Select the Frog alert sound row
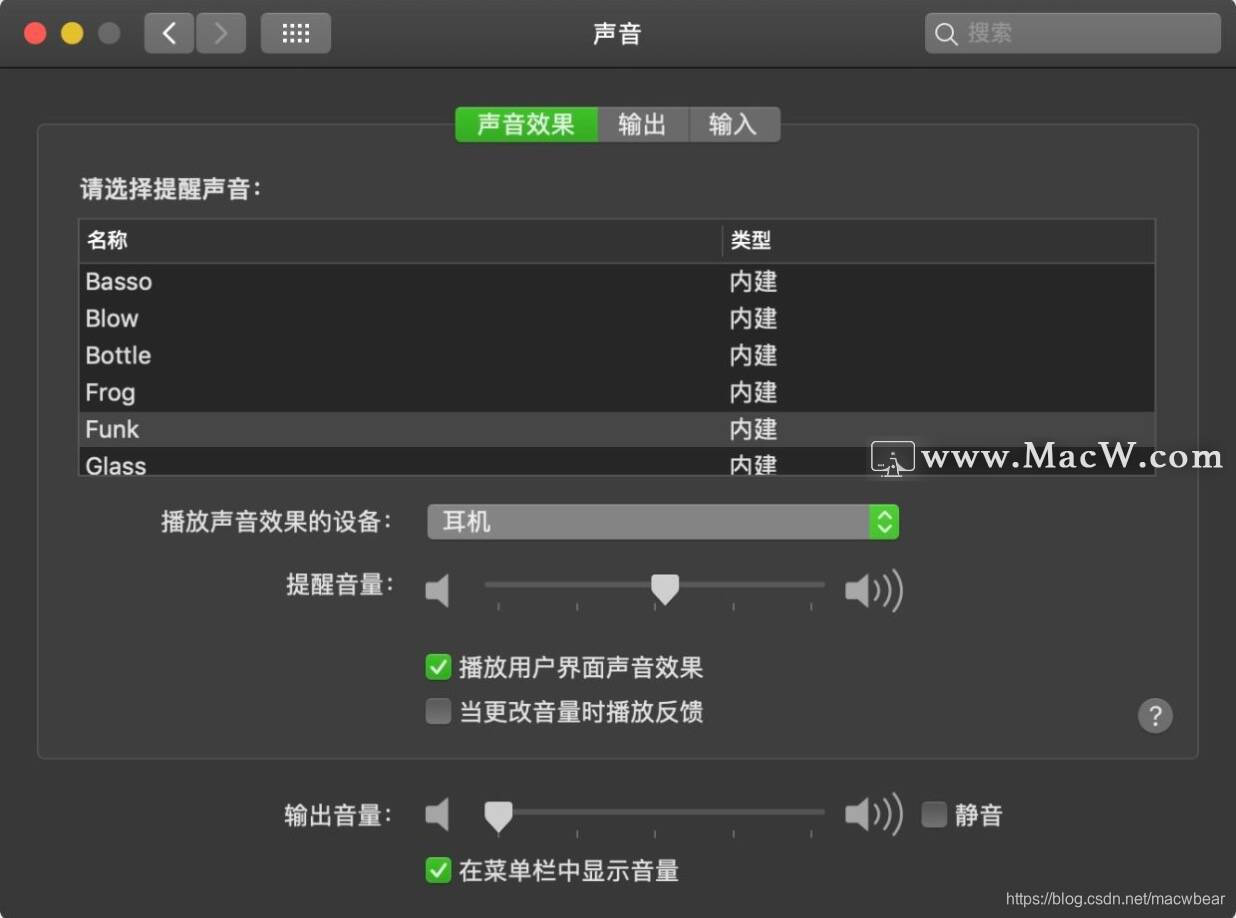Screen dimensions: 1236x918 [616, 393]
